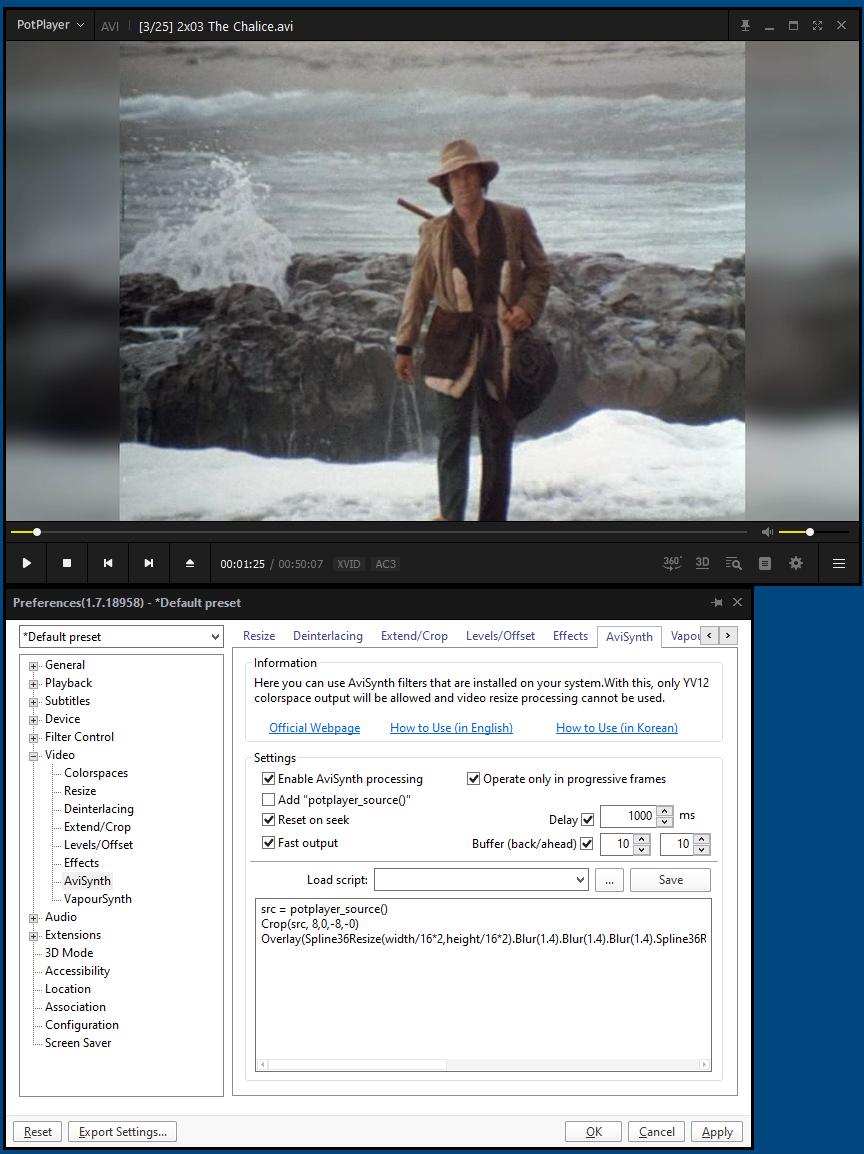Screen dimensions: 864x1154
Task: Toggle Enable AviSynth processing checkbox
Action: point(269,778)
